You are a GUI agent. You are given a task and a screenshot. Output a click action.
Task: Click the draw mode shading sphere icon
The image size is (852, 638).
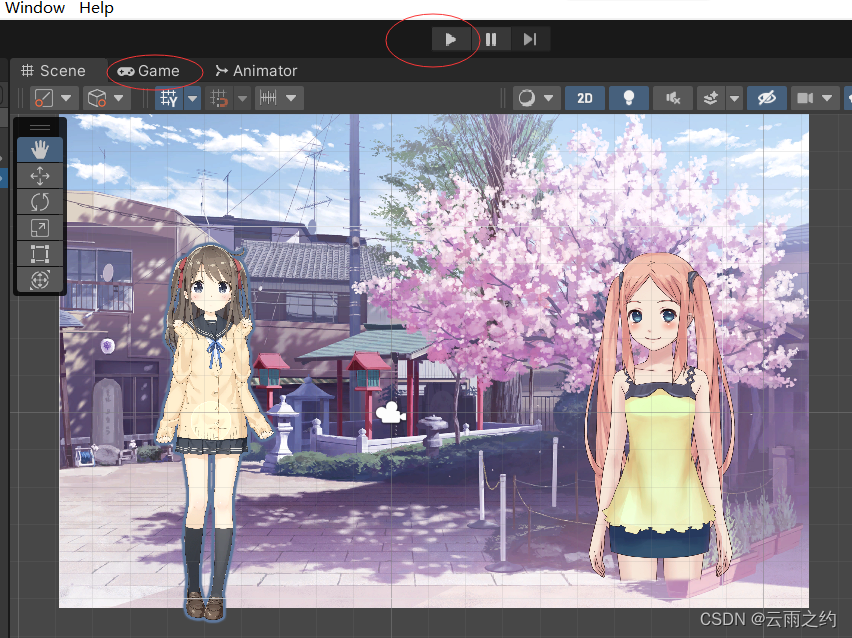[x=527, y=98]
